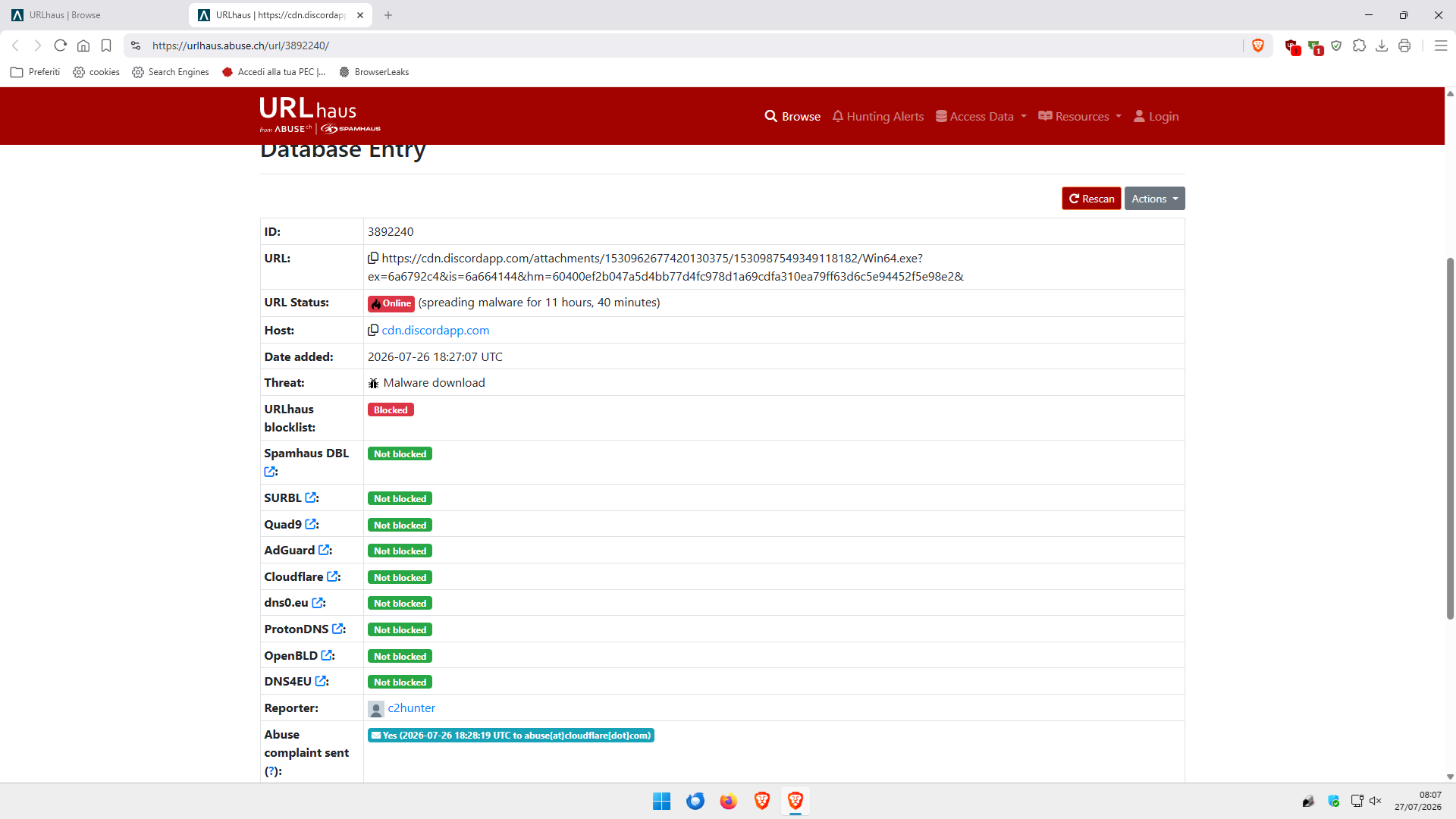Click the date added 2026-07-26 18:27:07 UTC
This screenshot has height=819, width=1456.
point(435,357)
